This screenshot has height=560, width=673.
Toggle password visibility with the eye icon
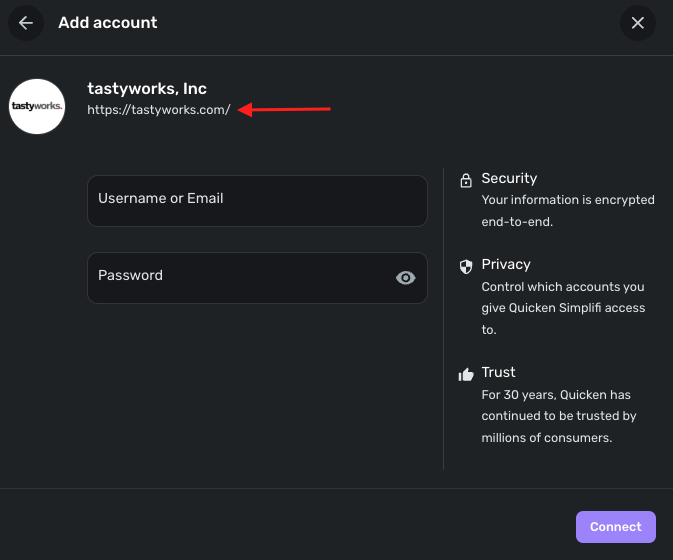[x=406, y=278]
